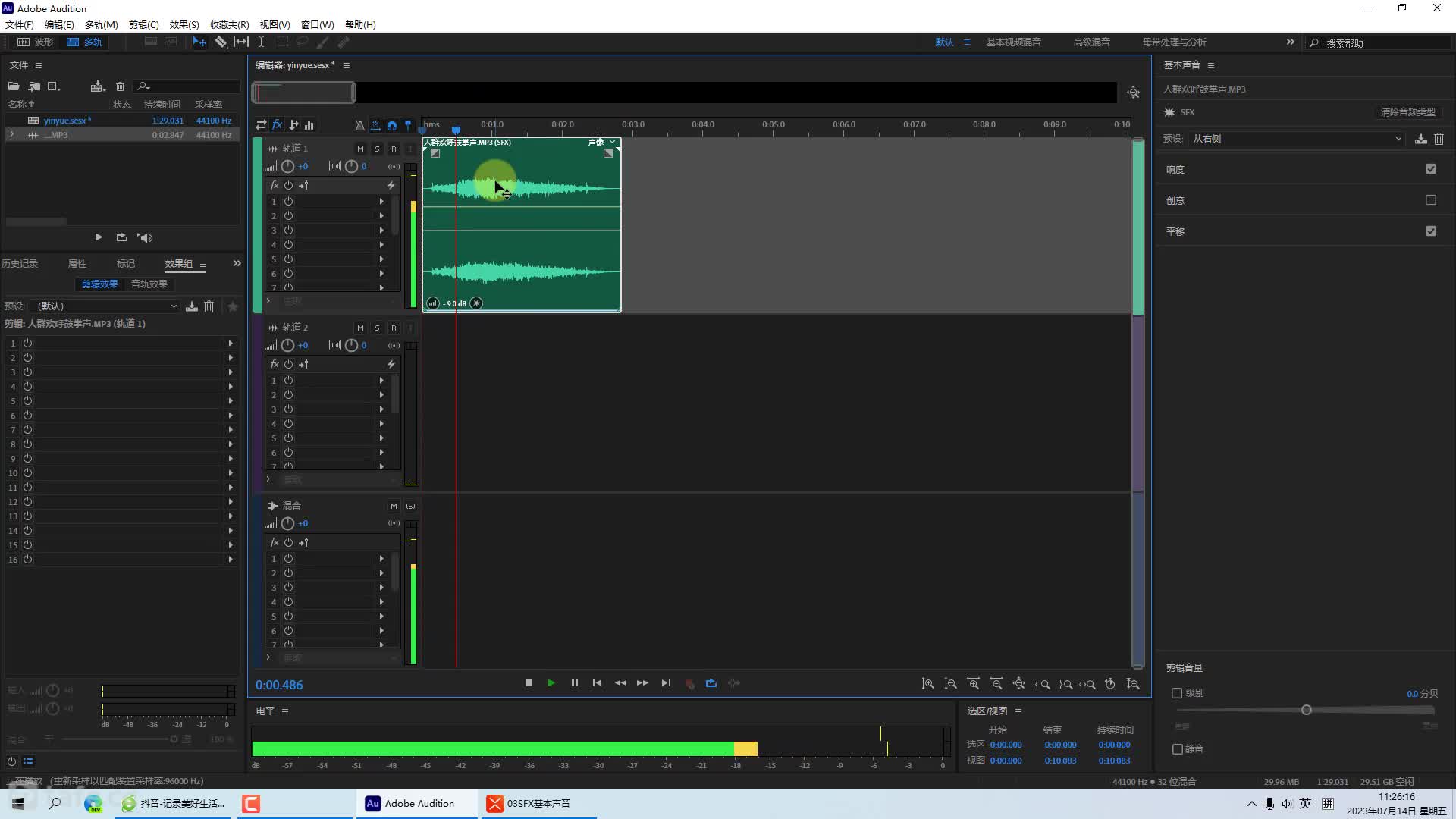Viewport: 1456px width, 819px height.
Task: Switch to Waveform view (波形)
Action: click(36, 42)
